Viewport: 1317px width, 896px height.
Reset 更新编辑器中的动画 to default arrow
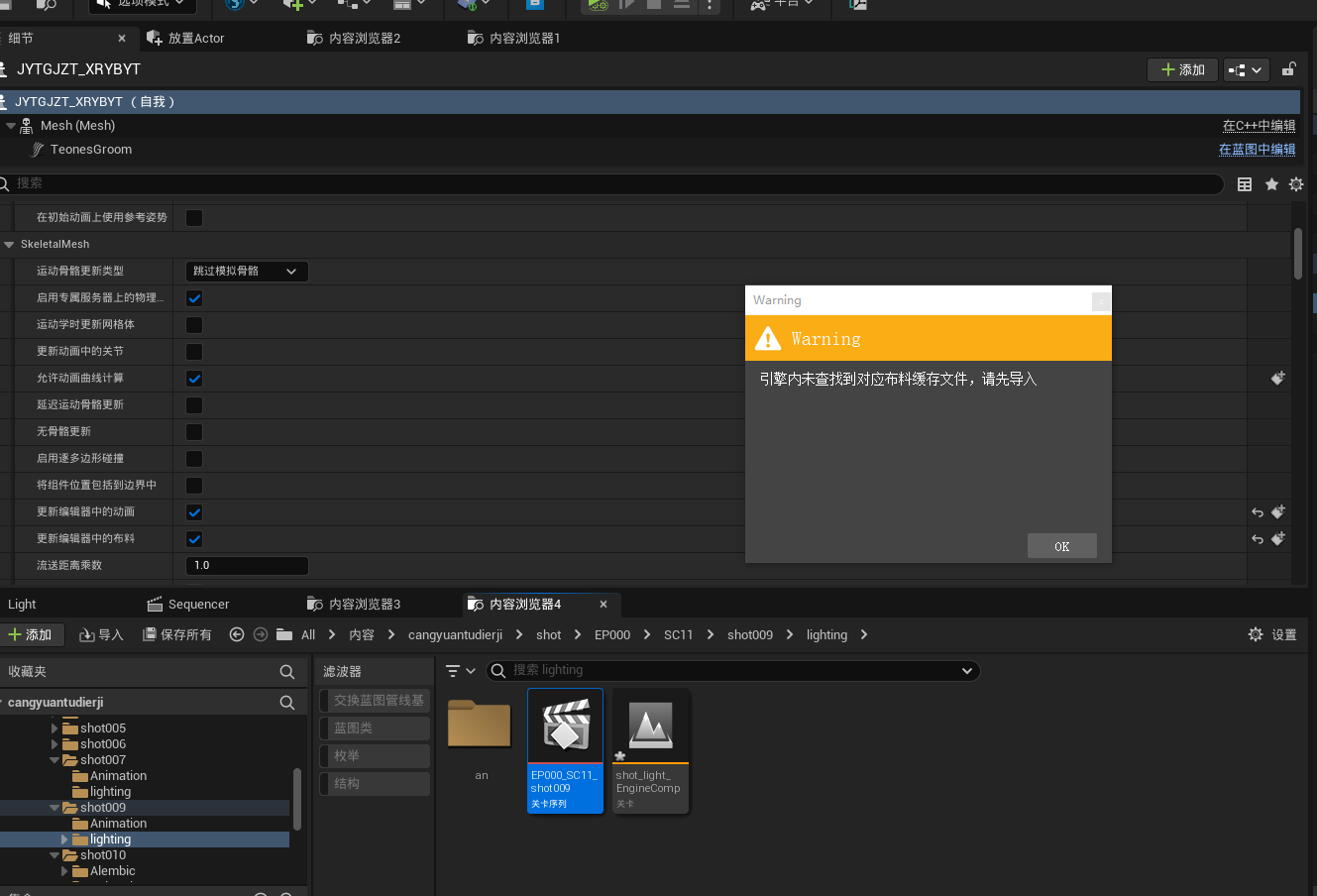(x=1258, y=512)
